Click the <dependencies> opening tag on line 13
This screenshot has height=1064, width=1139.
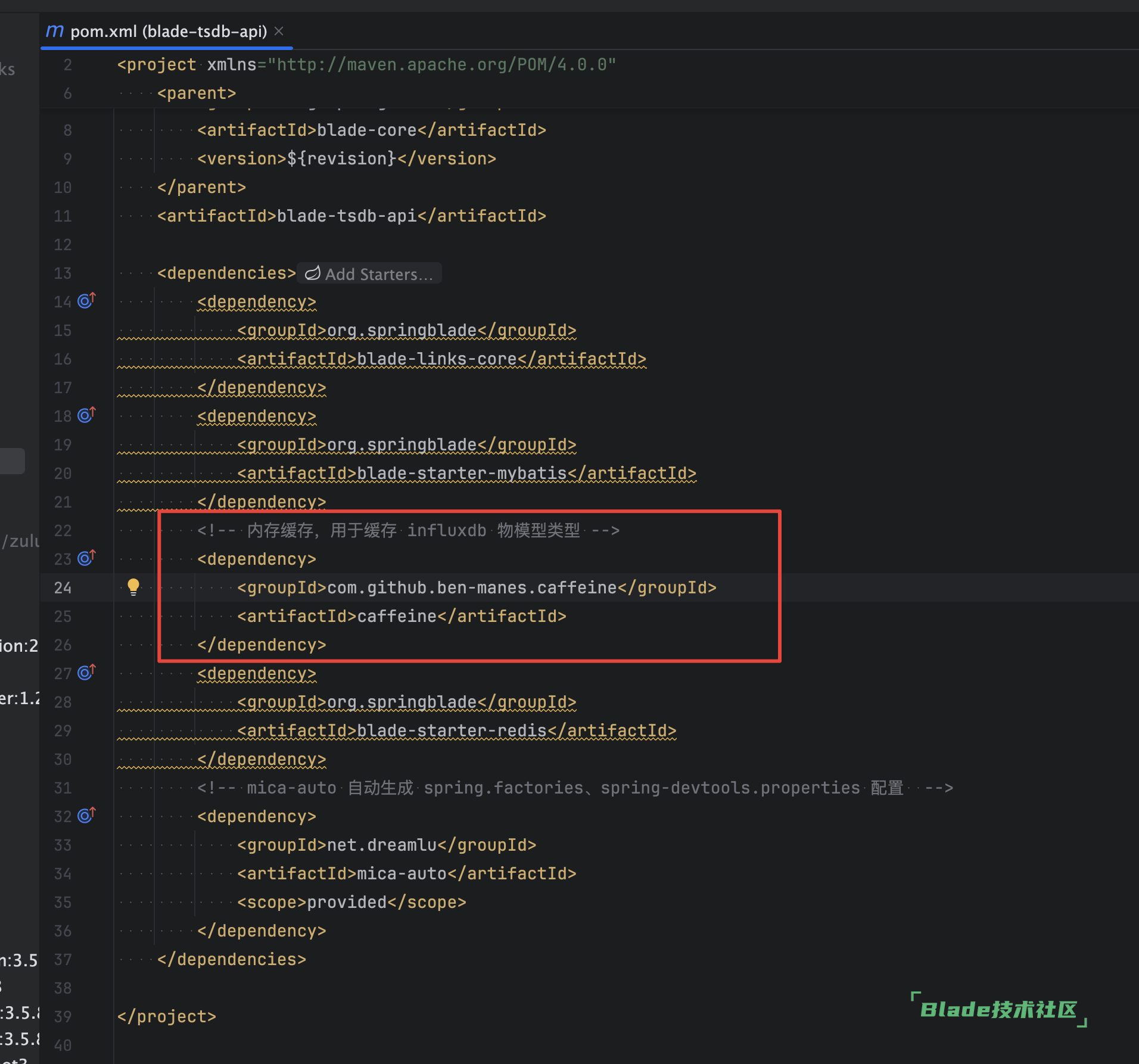(x=226, y=273)
